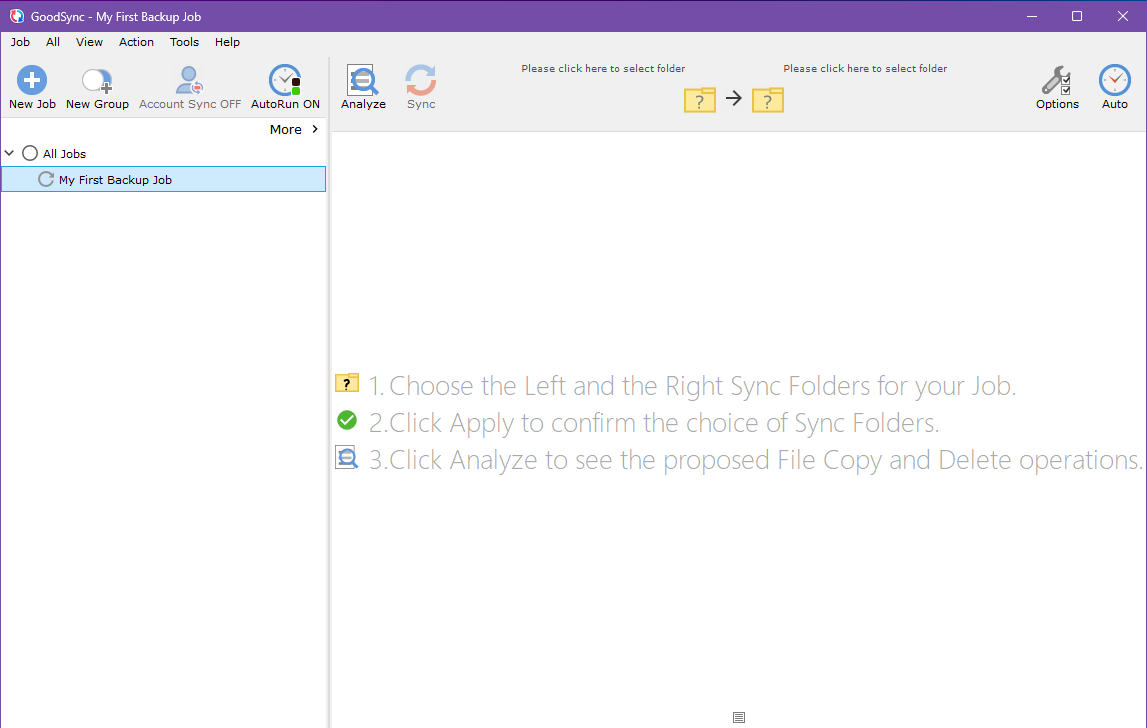The height and width of the screenshot is (728, 1147).
Task: Open the All menu
Action: pyautogui.click(x=53, y=42)
